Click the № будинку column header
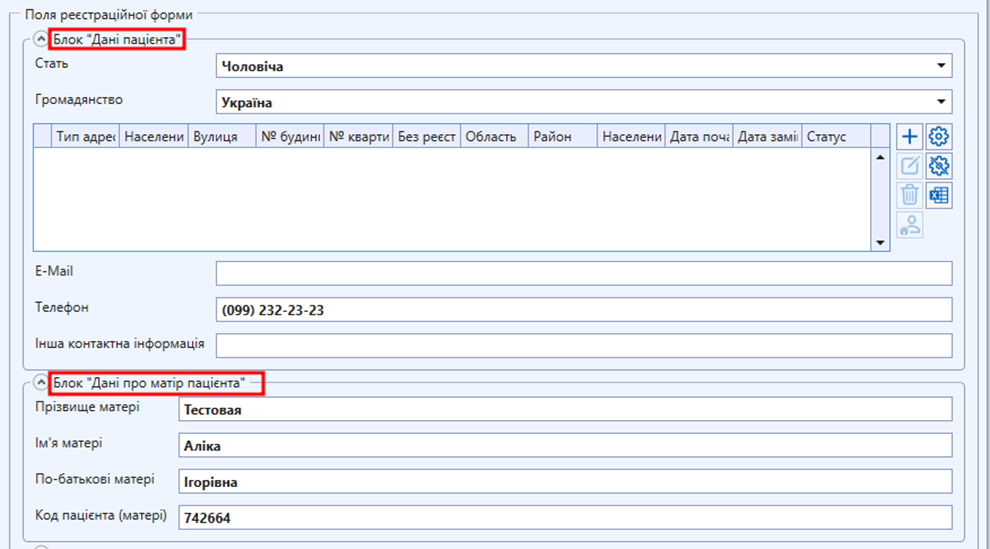The width and height of the screenshot is (990, 549). 290,136
